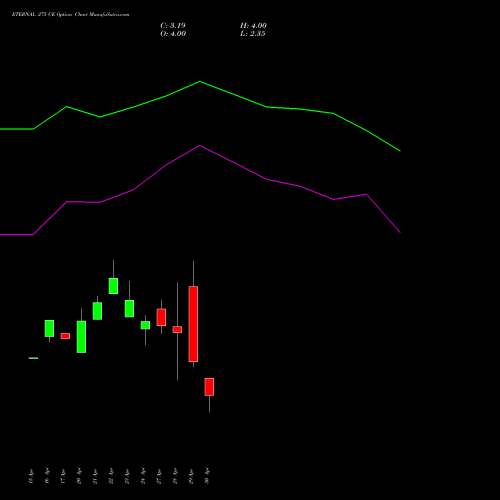Image resolution: width=500 pixels, height=500 pixels.
Task: Select the long-wick red candle for 28 Apr
Action: [x=177, y=329]
